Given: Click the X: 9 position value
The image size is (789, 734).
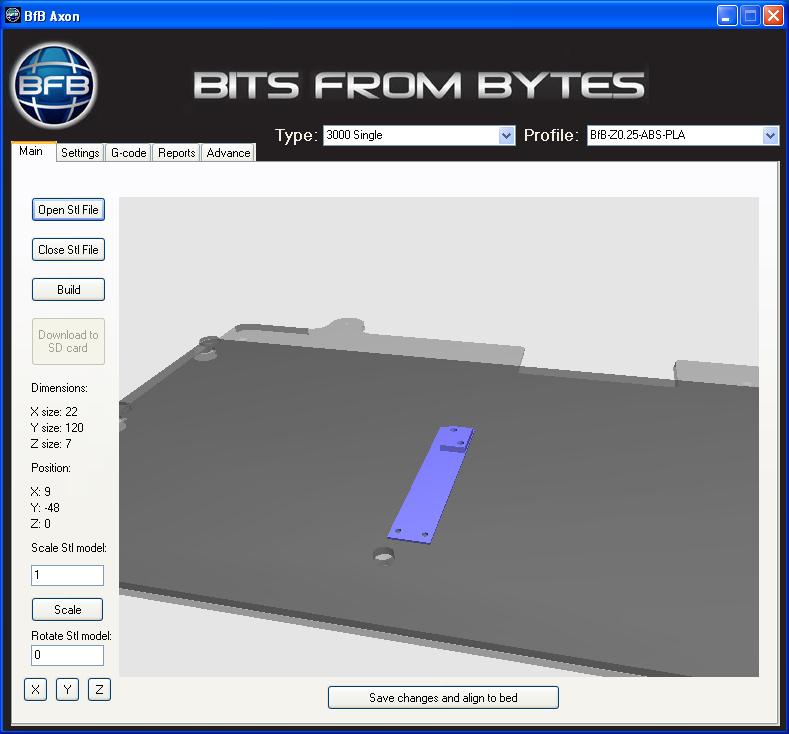Looking at the screenshot, I should tap(40, 492).
